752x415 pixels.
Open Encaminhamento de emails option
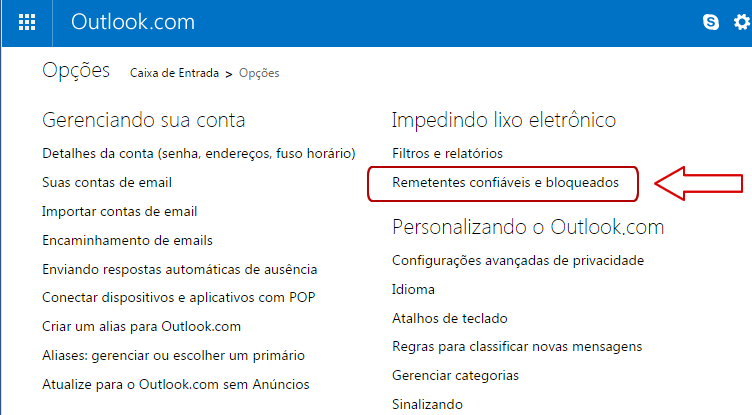127,241
